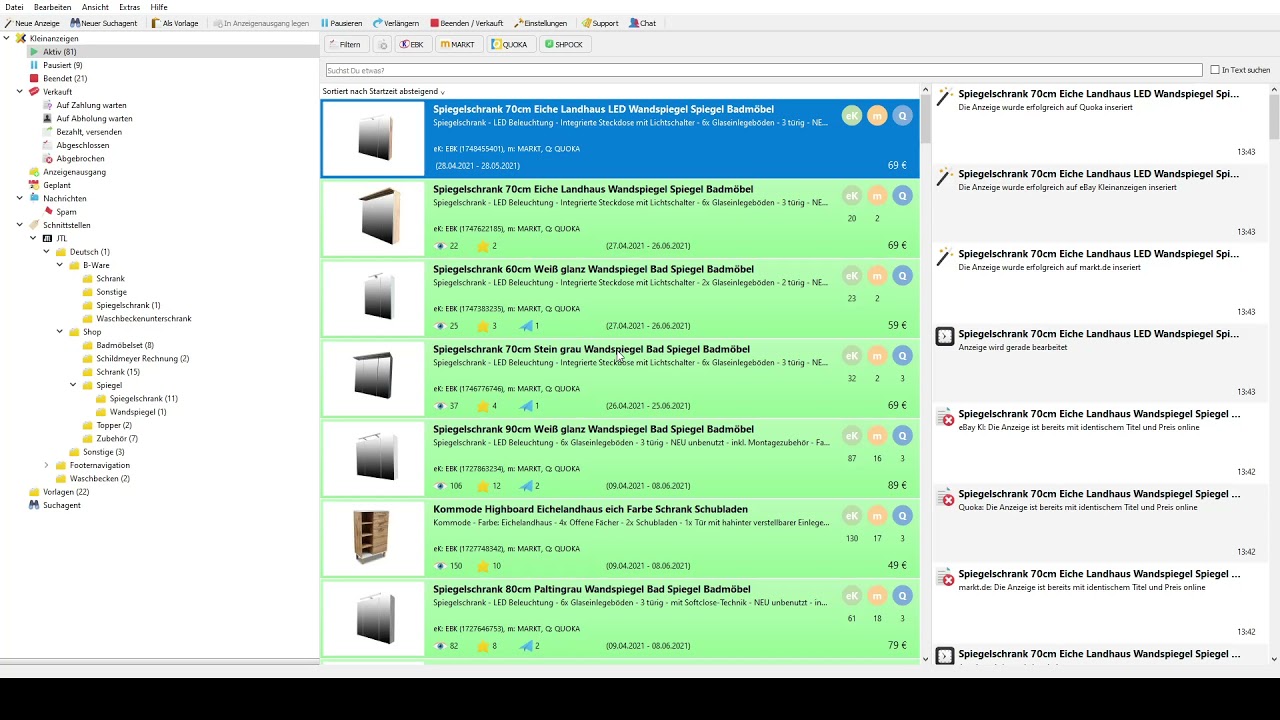Viewport: 1280px width, 720px height.
Task: Click the star icon of Spiegelschrank 90cm Weiß listing
Action: coord(483,486)
